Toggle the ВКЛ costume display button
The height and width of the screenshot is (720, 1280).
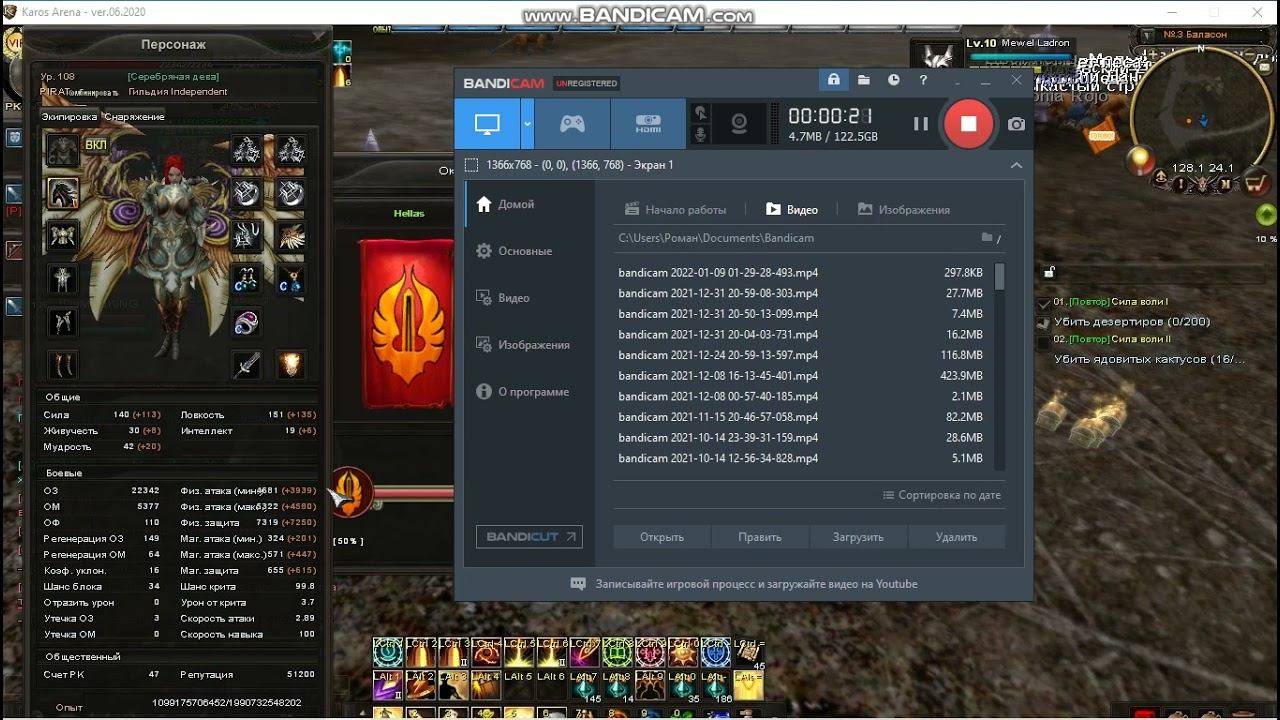(x=96, y=146)
